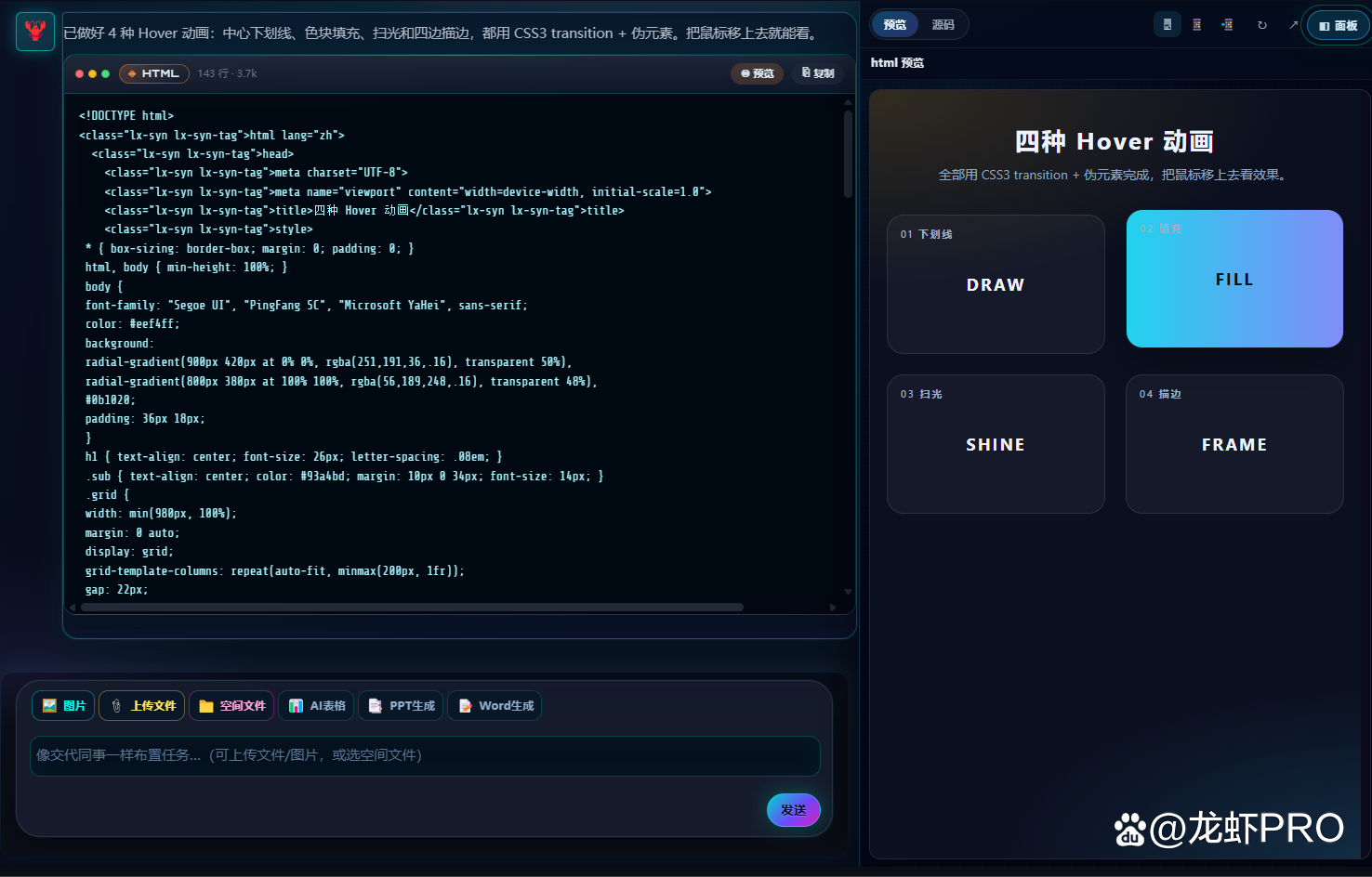Toggle the 面板 panel button
Screen dimensions: 1372x877
tap(1339, 25)
